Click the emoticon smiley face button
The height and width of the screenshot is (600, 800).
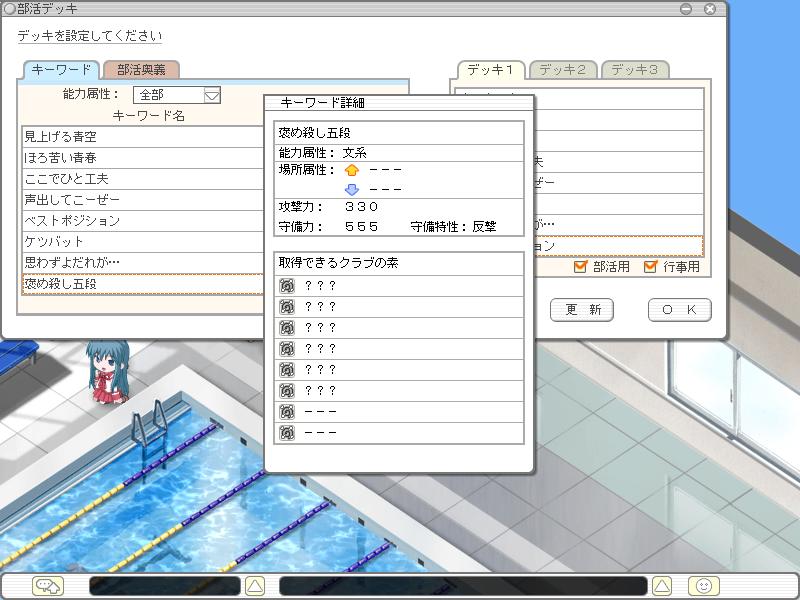pyautogui.click(x=704, y=585)
